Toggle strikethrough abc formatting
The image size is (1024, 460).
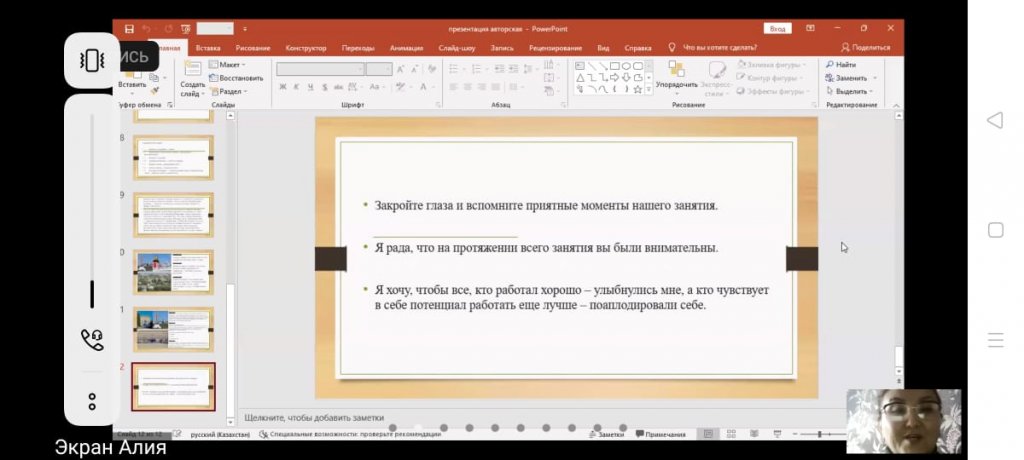[x=338, y=87]
